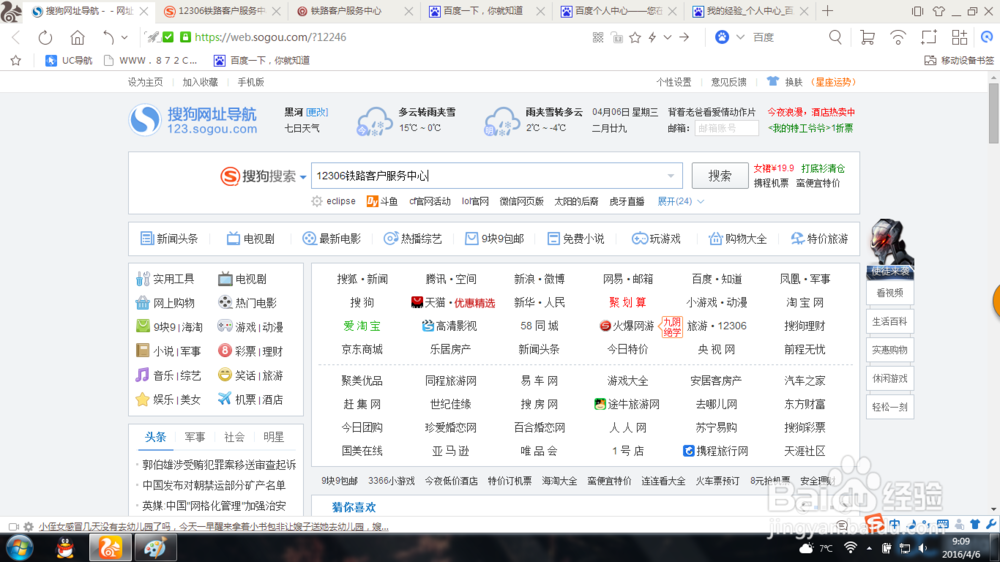Switch to 铁路客户服务中心 tab
The height and width of the screenshot is (562, 1000).
355,11
